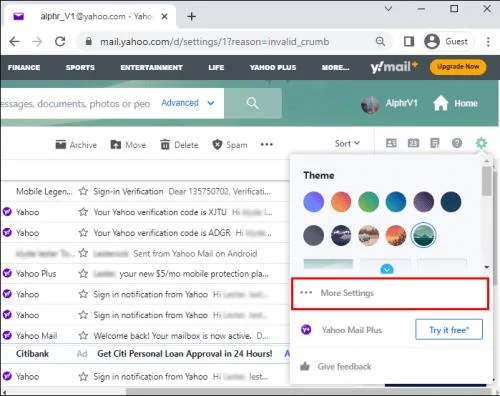Screen dimensions: 500x396
Task: Open the contacts card icon
Action: [x=391, y=143]
